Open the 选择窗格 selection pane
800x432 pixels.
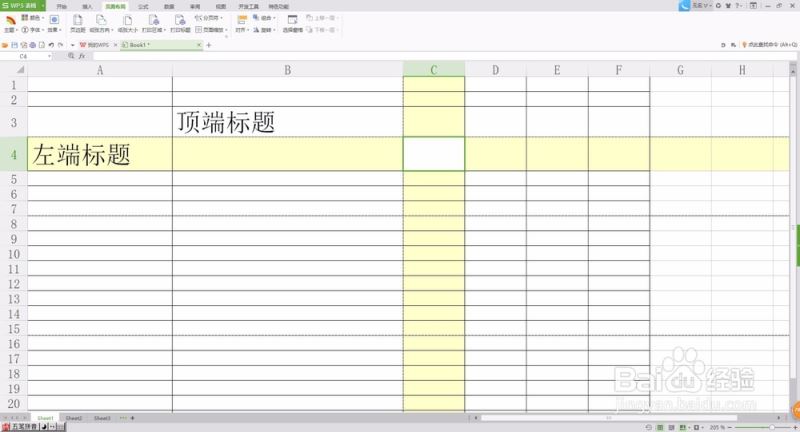click(x=292, y=24)
